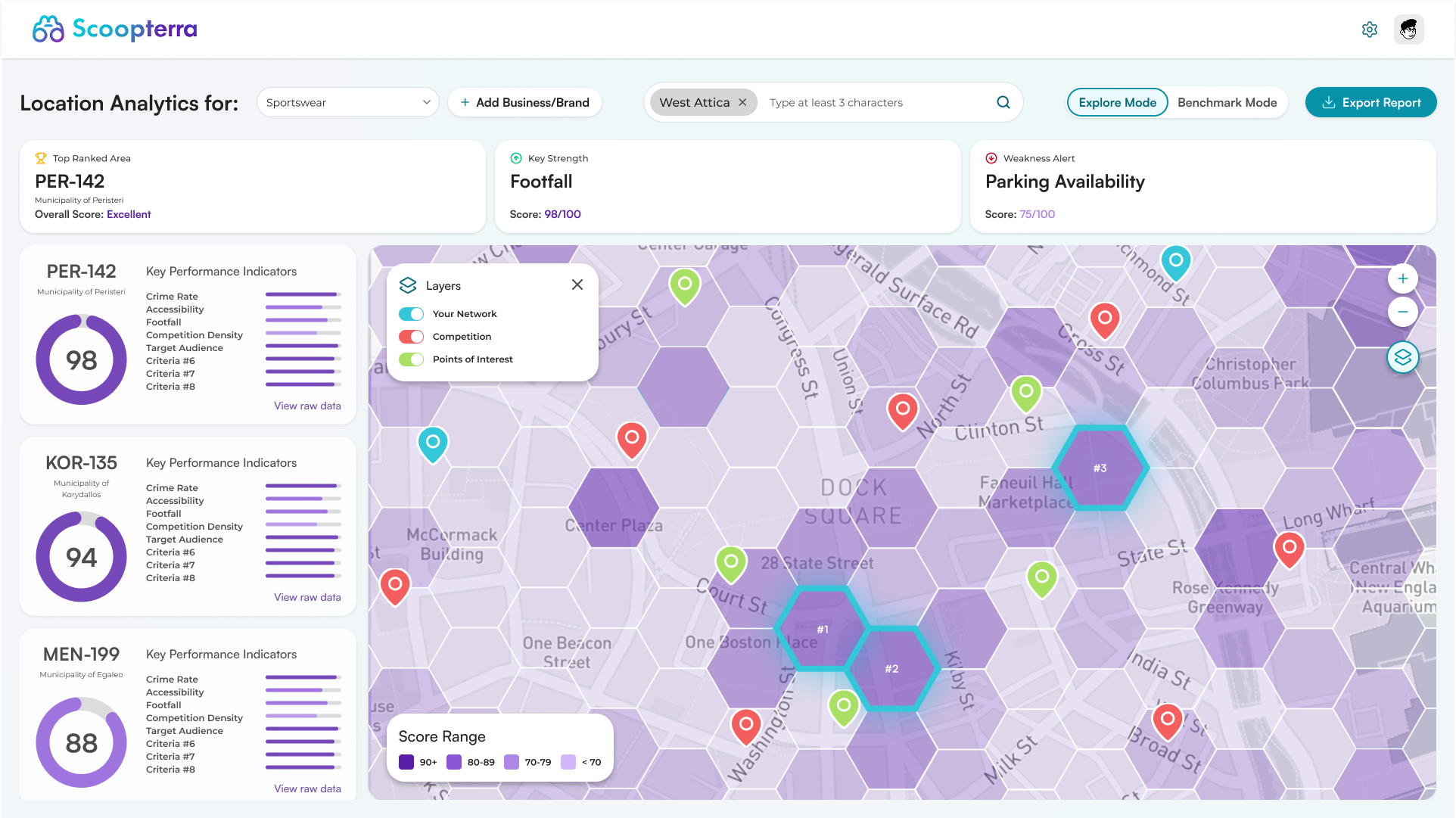Viewport: 1456px width, 818px height.
Task: Click the Scoopterra binoculars logo
Action: click(x=48, y=30)
